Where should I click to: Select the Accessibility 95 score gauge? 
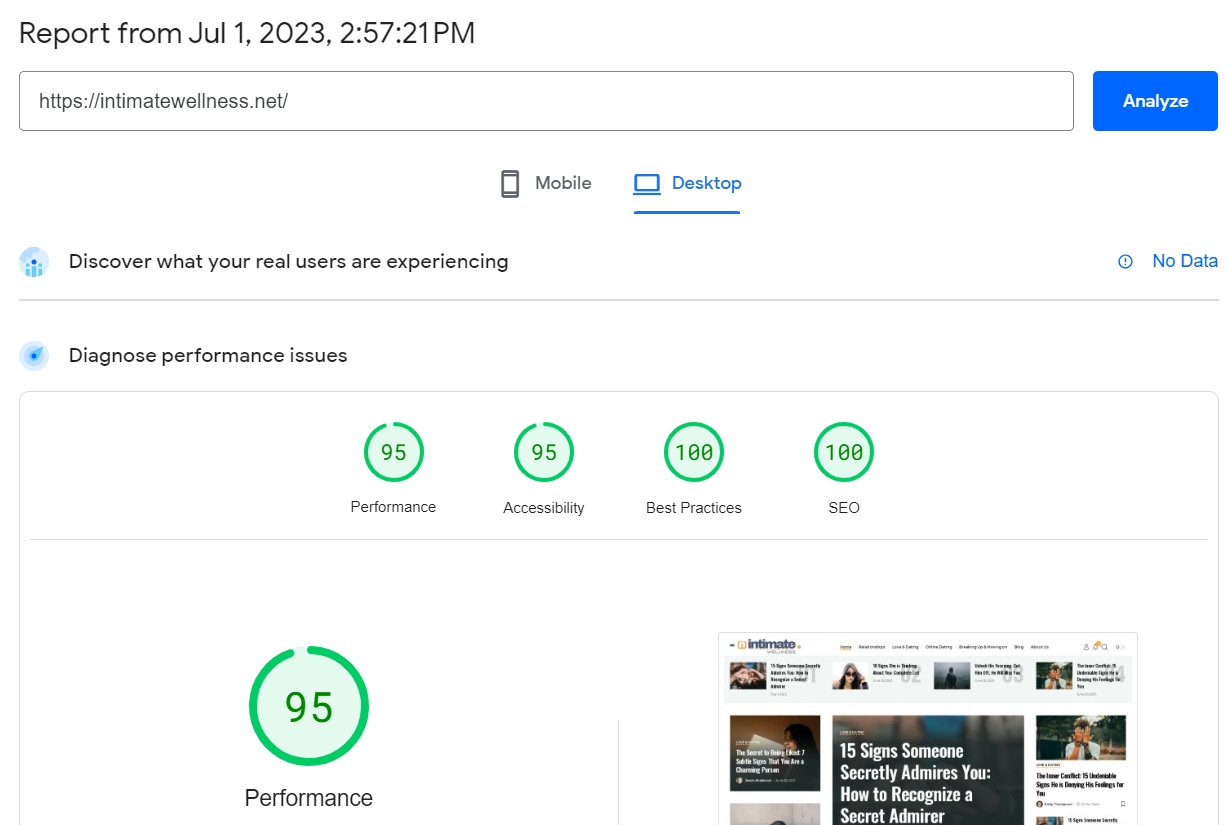(x=543, y=452)
